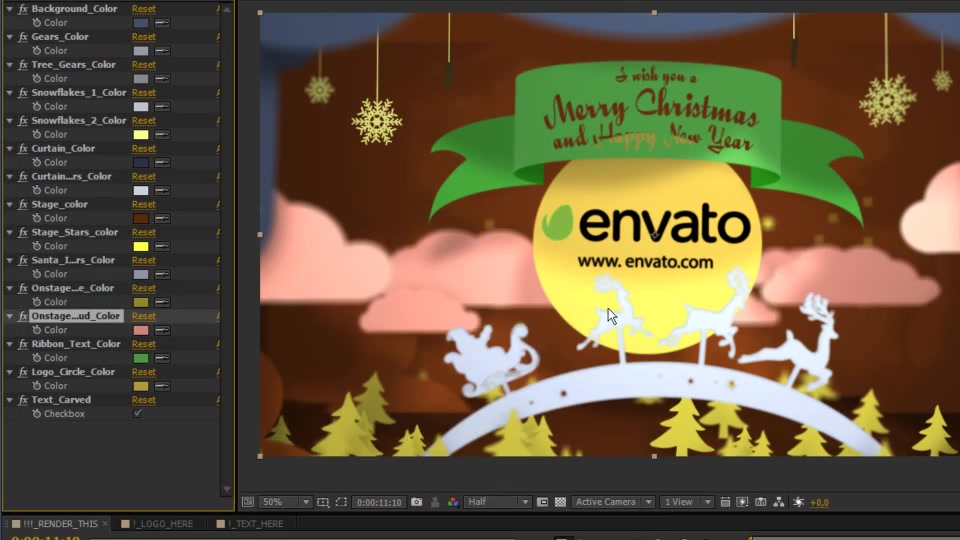Take a snapshot with the camera icon
Screen dimensions: 960x540
click(416, 502)
